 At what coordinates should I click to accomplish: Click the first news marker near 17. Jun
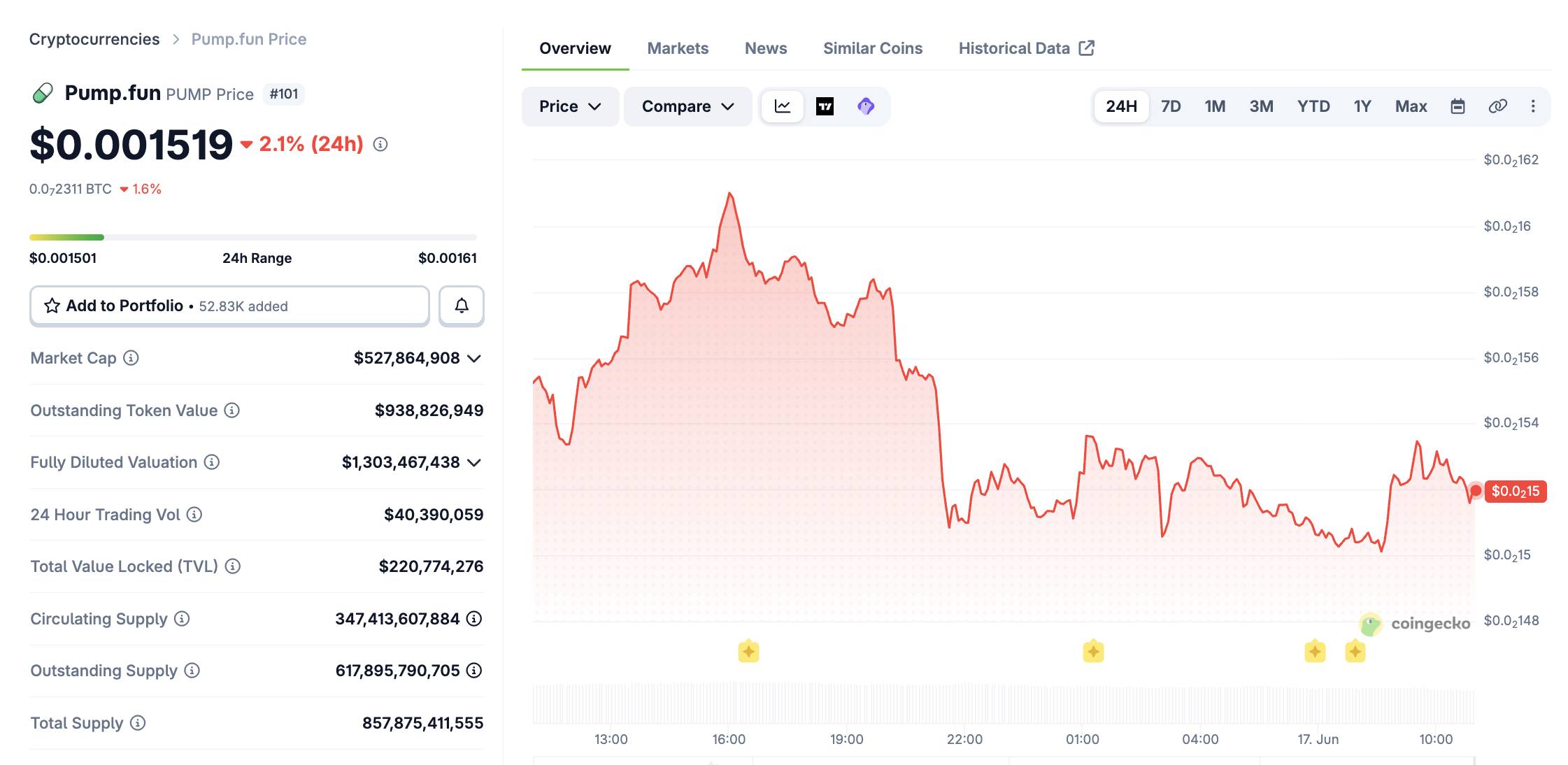(1315, 652)
